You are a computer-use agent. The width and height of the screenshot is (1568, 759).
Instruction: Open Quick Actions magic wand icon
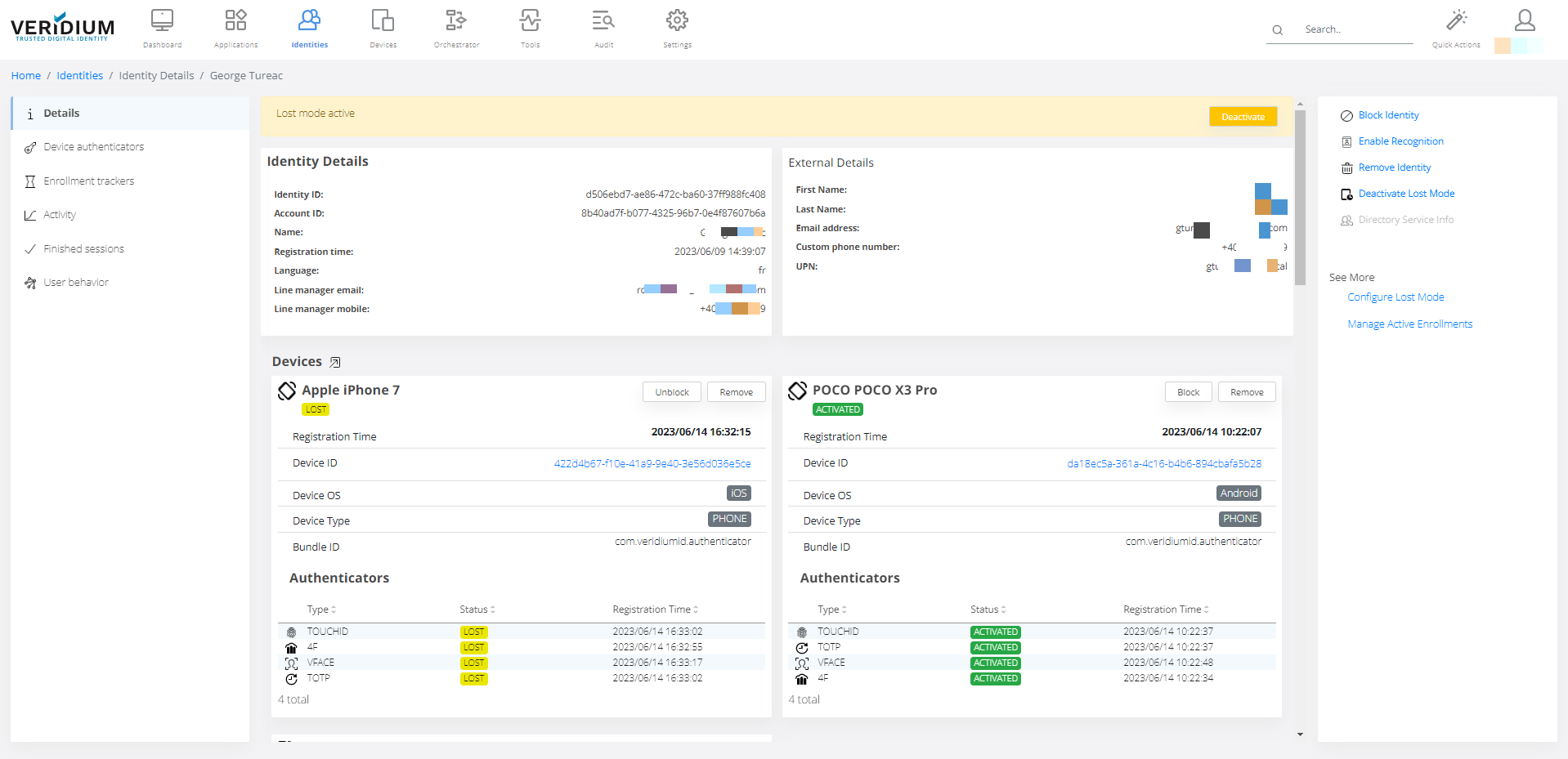click(1456, 21)
